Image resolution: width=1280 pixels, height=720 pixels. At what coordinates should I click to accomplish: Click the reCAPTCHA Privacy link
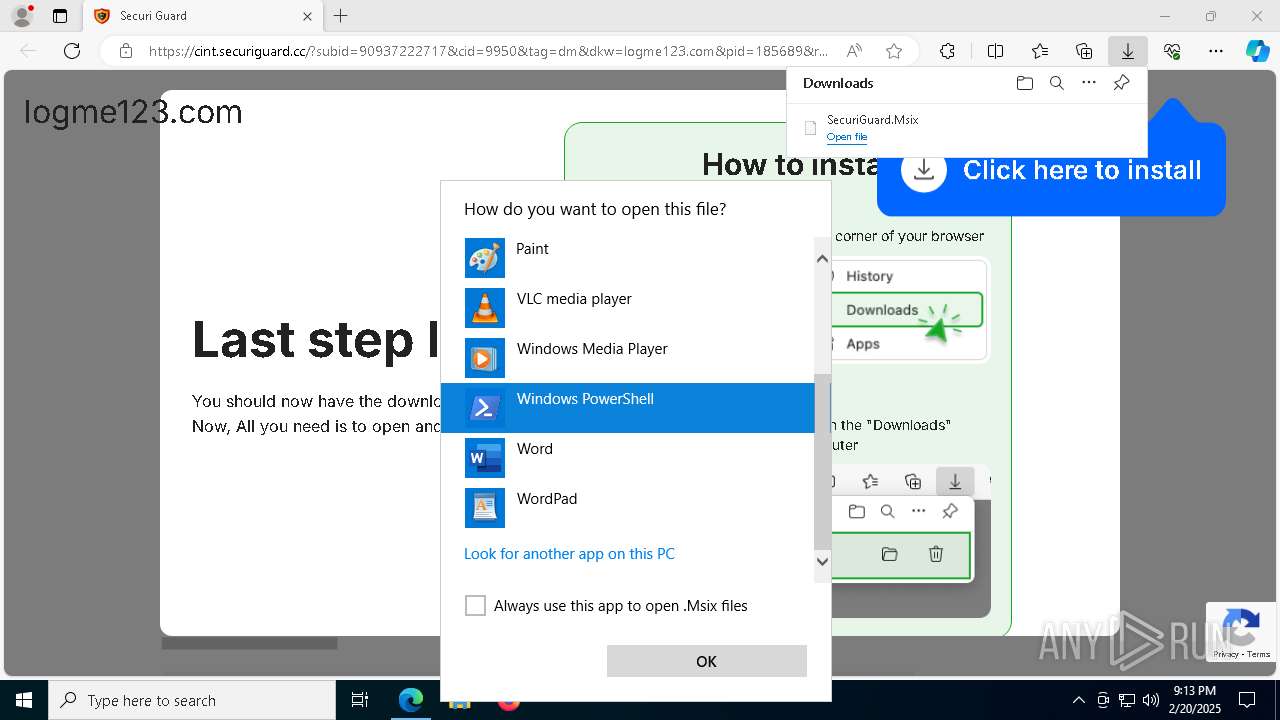click(x=1225, y=654)
